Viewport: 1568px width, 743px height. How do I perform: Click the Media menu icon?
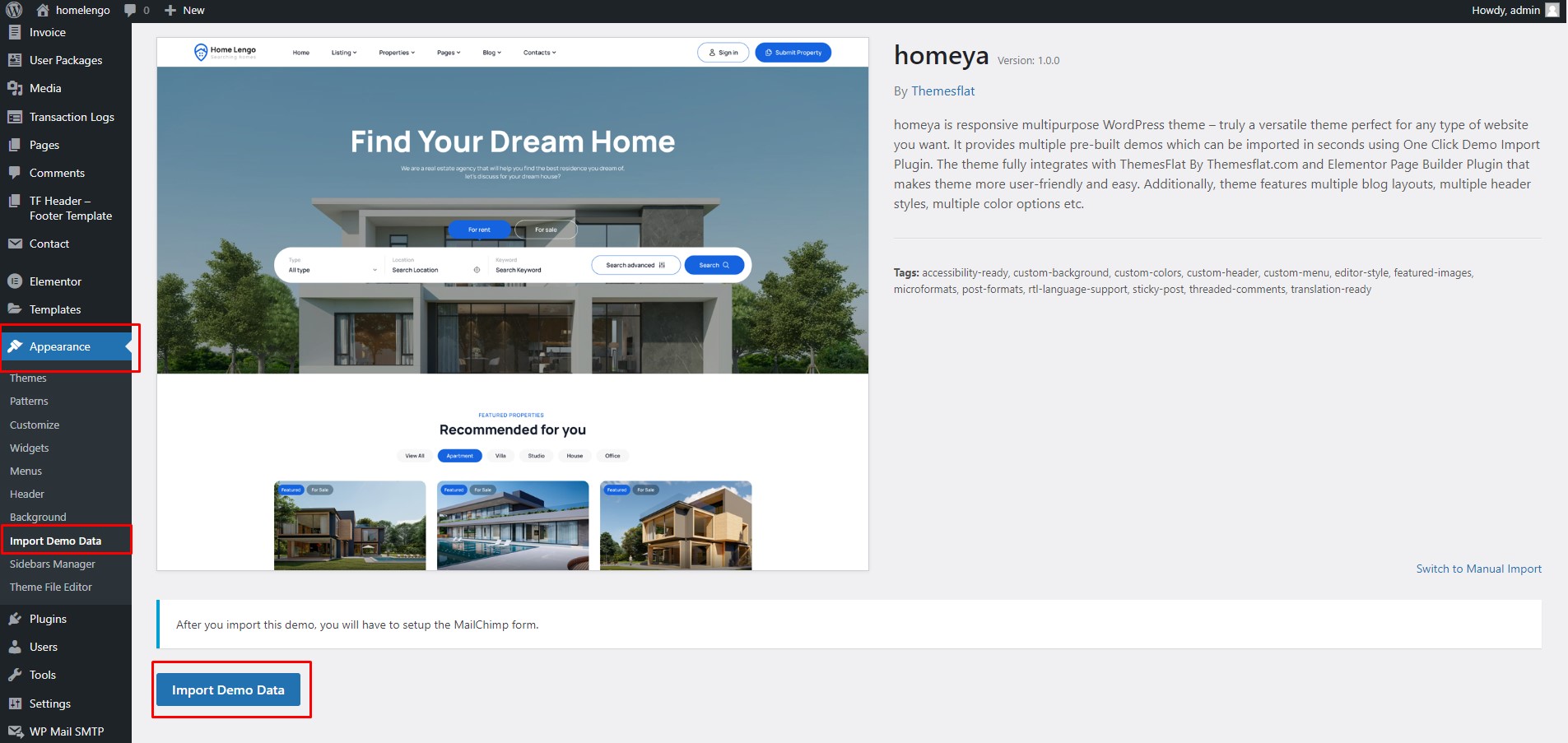point(15,88)
